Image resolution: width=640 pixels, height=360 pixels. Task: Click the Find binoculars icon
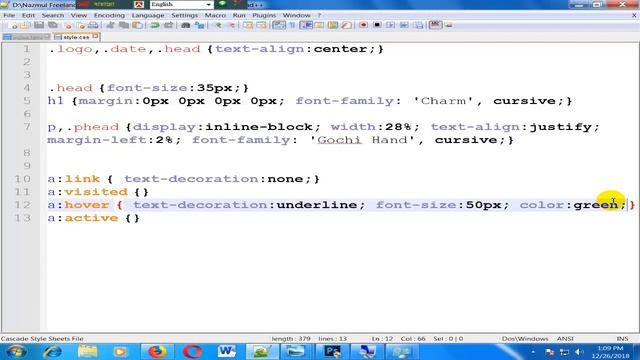[186, 25]
